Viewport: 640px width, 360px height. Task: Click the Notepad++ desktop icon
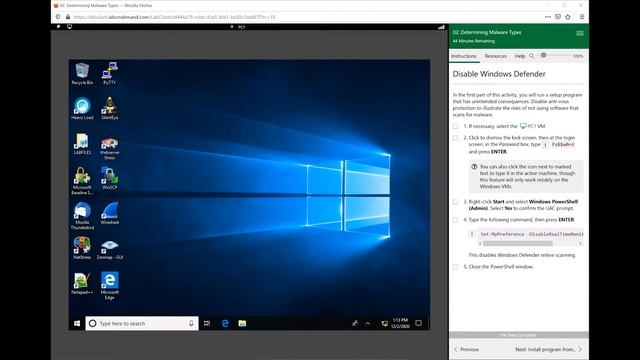[82, 284]
